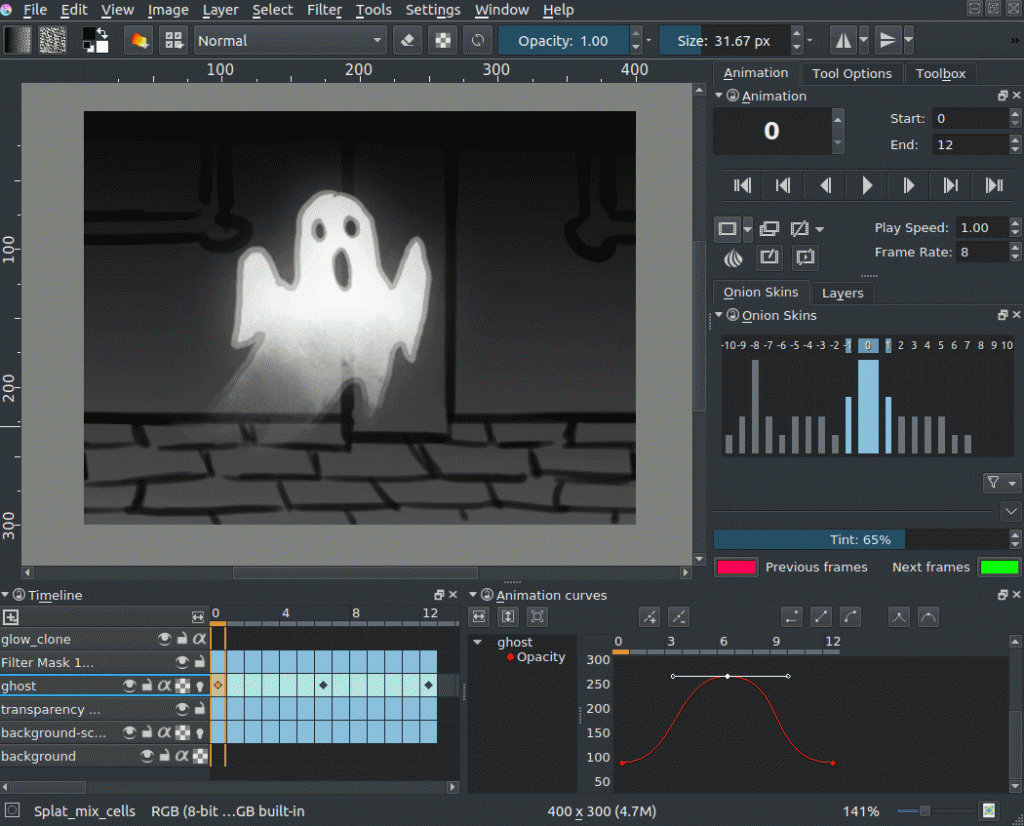Collapse the Animation curves docker
Screen dimensions: 1024x826
point(473,595)
